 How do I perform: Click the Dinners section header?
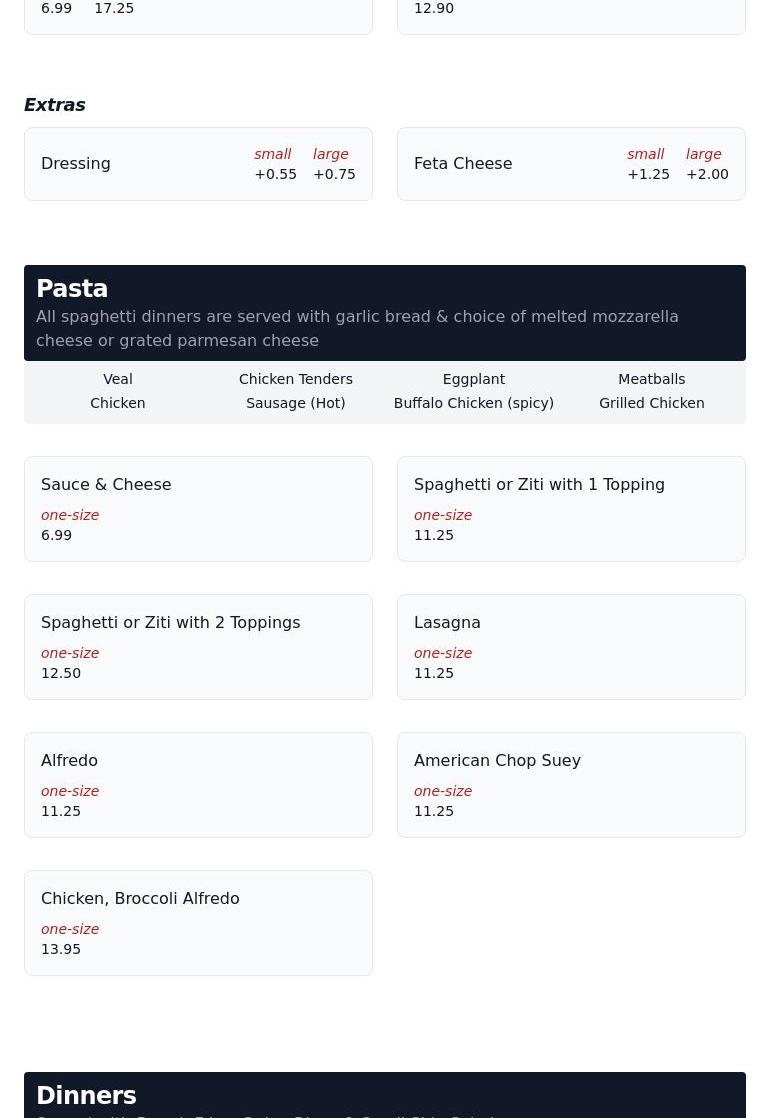click(86, 1096)
